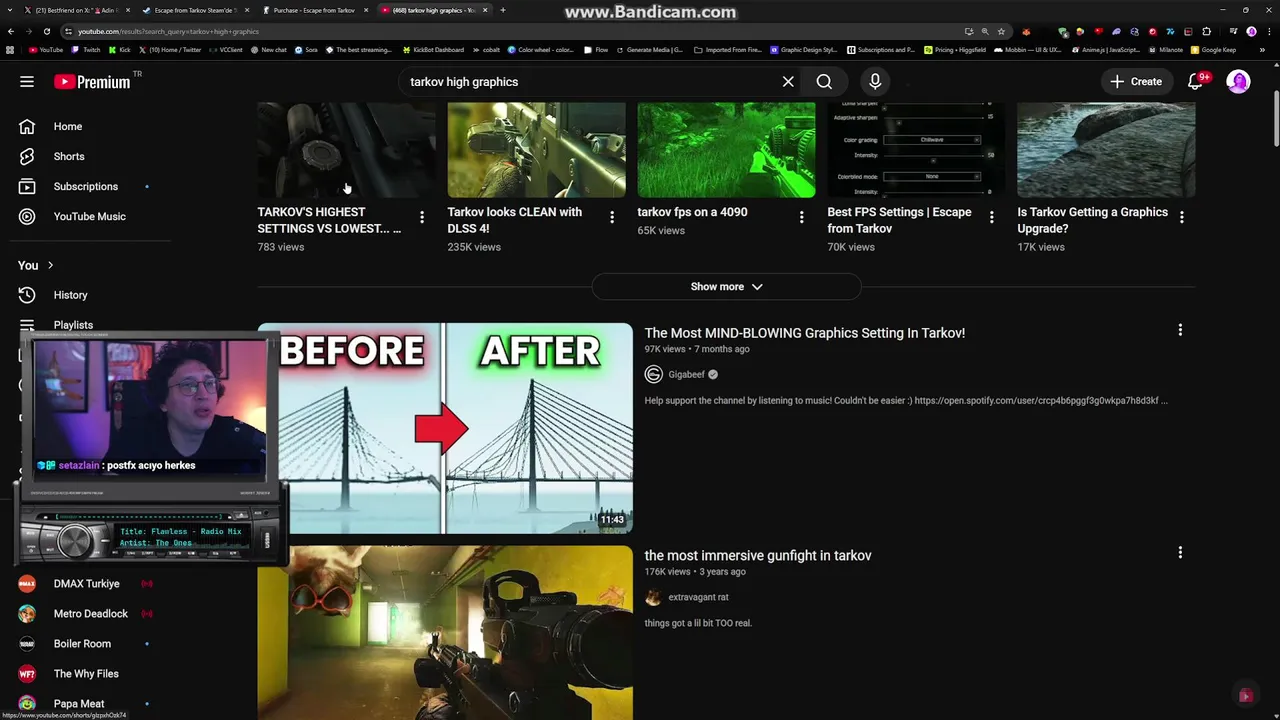Play the BEFORE AFTER bridge thumbnail video
Screen dimensions: 1280x720
point(445,428)
